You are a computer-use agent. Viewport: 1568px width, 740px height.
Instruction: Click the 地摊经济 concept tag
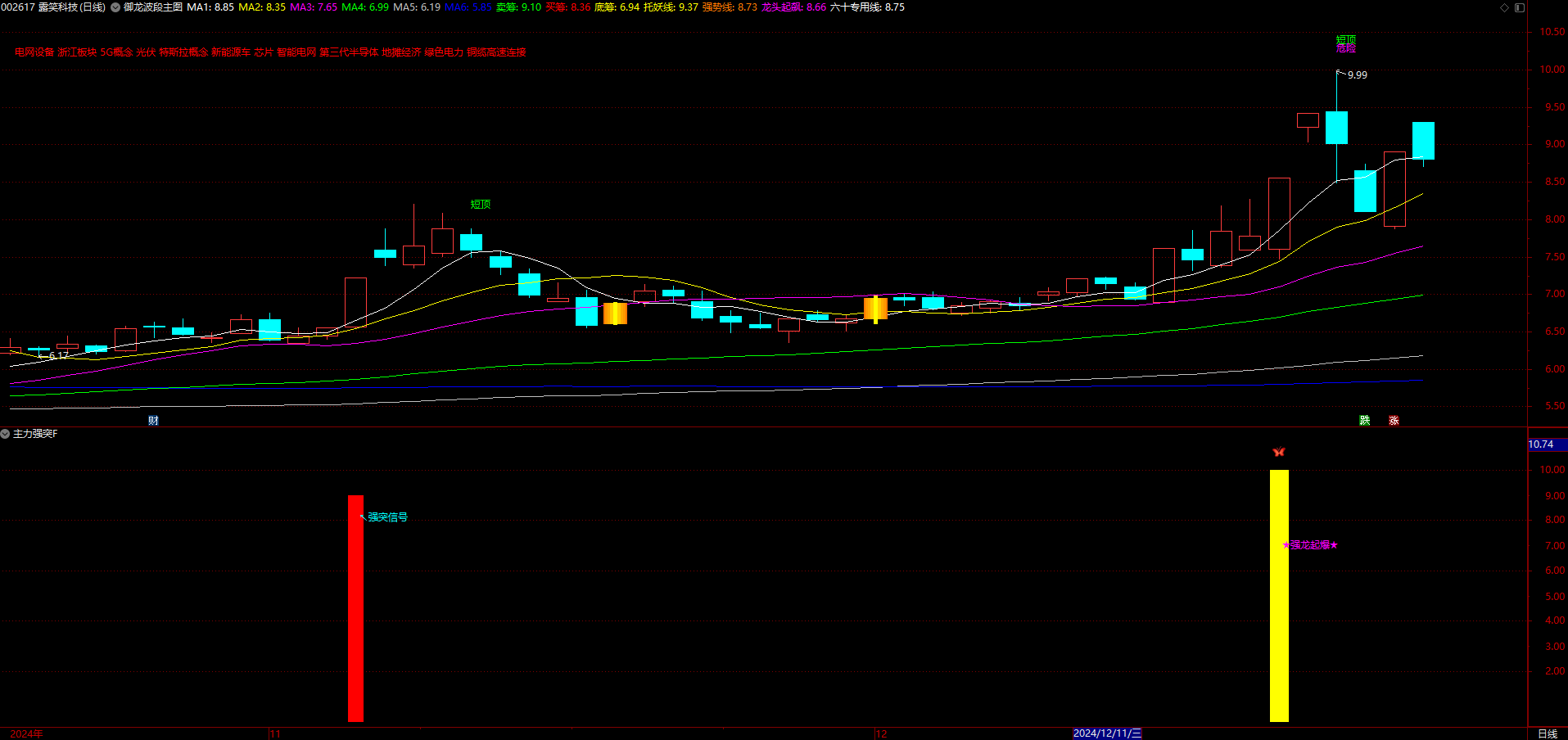(401, 52)
